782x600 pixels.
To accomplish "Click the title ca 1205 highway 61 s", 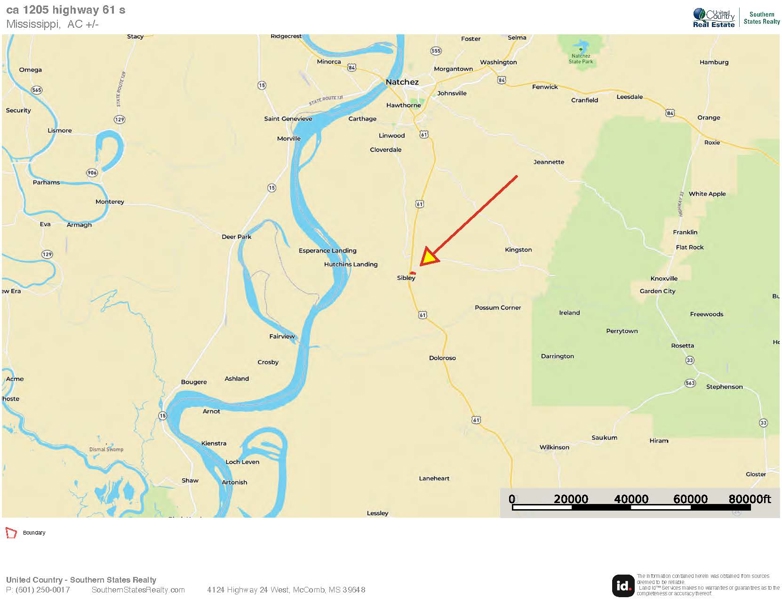I will (x=65, y=10).
